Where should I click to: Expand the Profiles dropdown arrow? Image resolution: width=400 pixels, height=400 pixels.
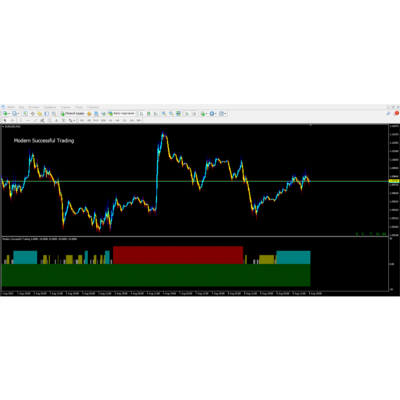coord(18,114)
